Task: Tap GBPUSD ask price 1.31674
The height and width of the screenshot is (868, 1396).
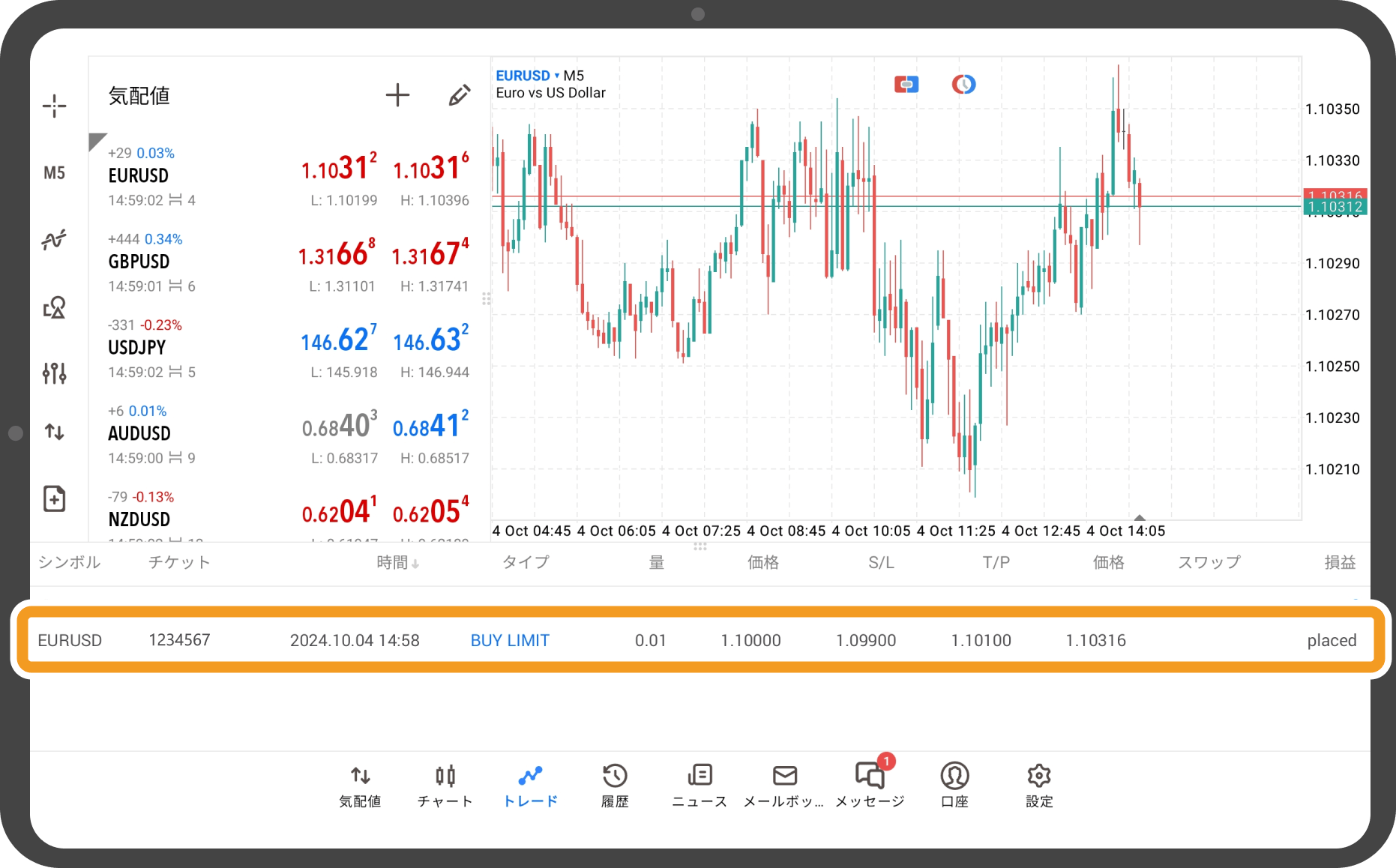Action: click(x=431, y=254)
